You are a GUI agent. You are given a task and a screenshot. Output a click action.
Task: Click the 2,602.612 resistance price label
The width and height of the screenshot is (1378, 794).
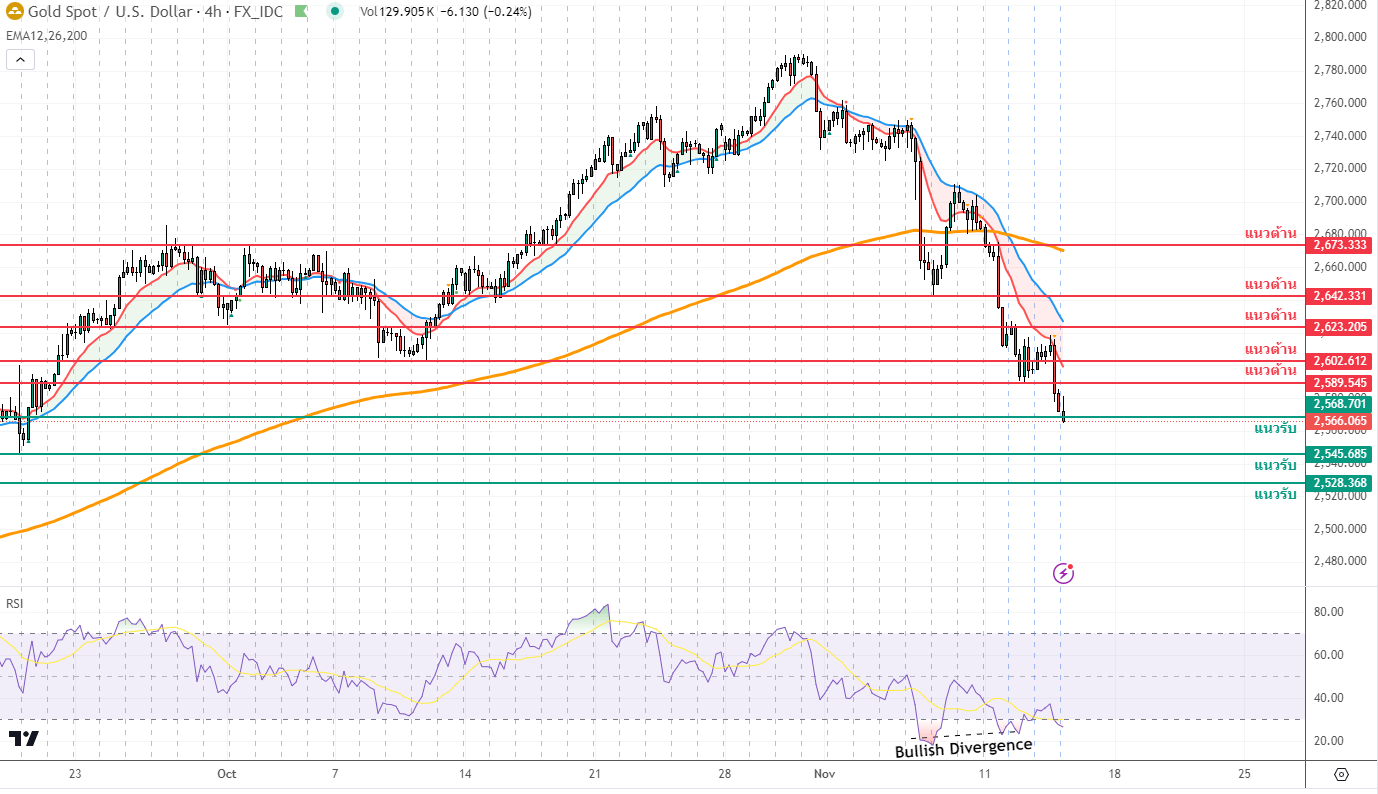[x=1341, y=361]
